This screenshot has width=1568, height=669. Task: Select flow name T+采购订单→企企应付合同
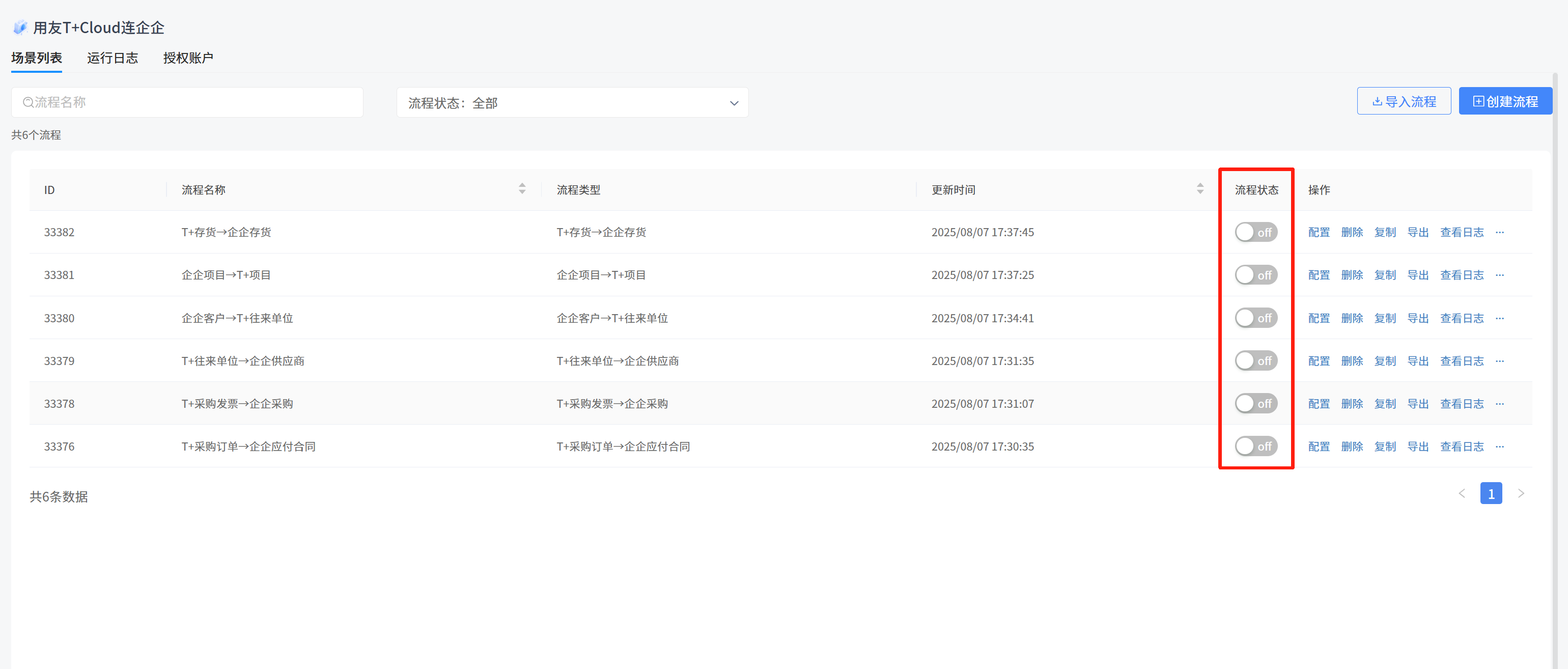[248, 447]
